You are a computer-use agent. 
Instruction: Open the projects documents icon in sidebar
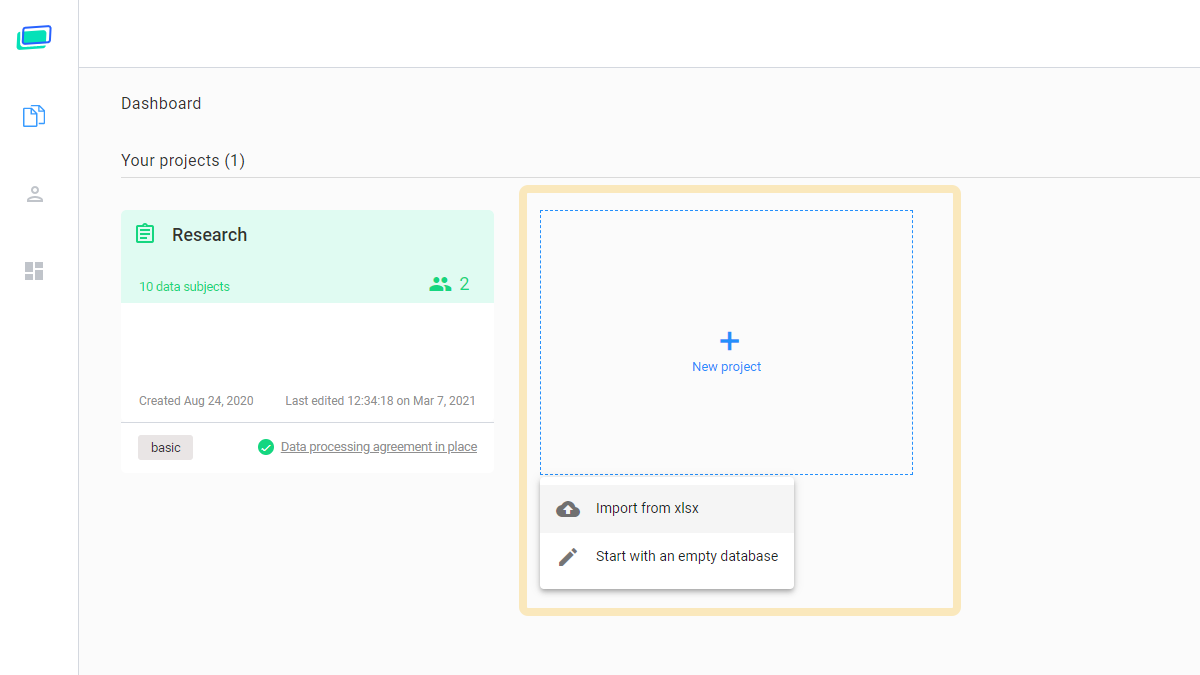click(34, 116)
